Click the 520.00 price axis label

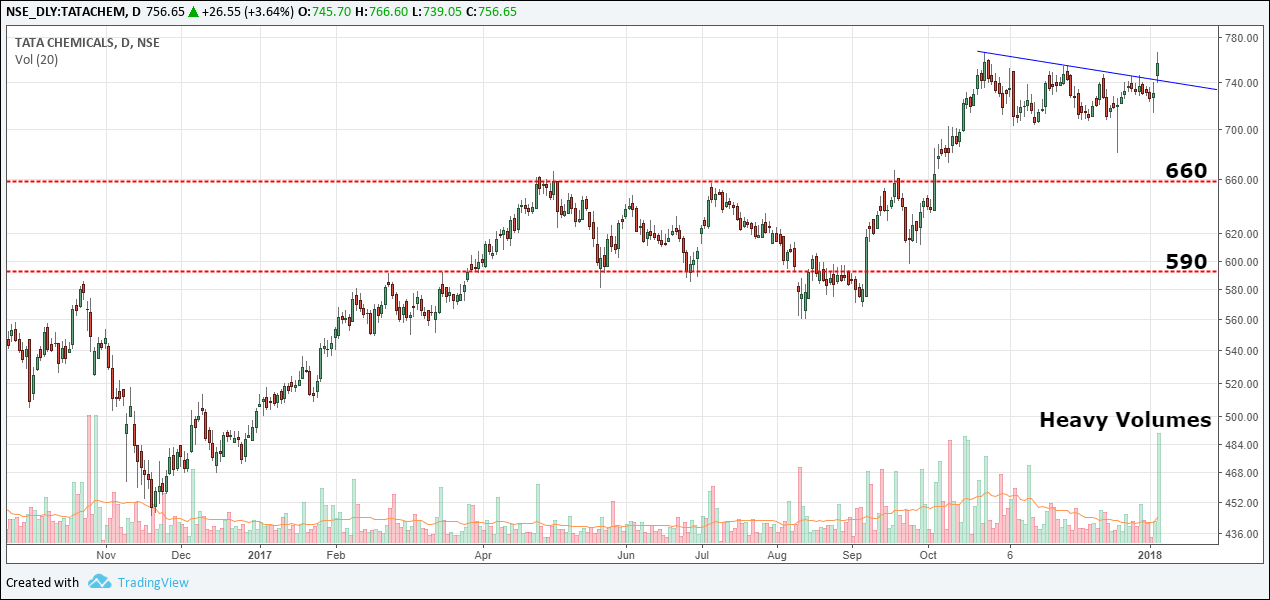(x=1242, y=384)
